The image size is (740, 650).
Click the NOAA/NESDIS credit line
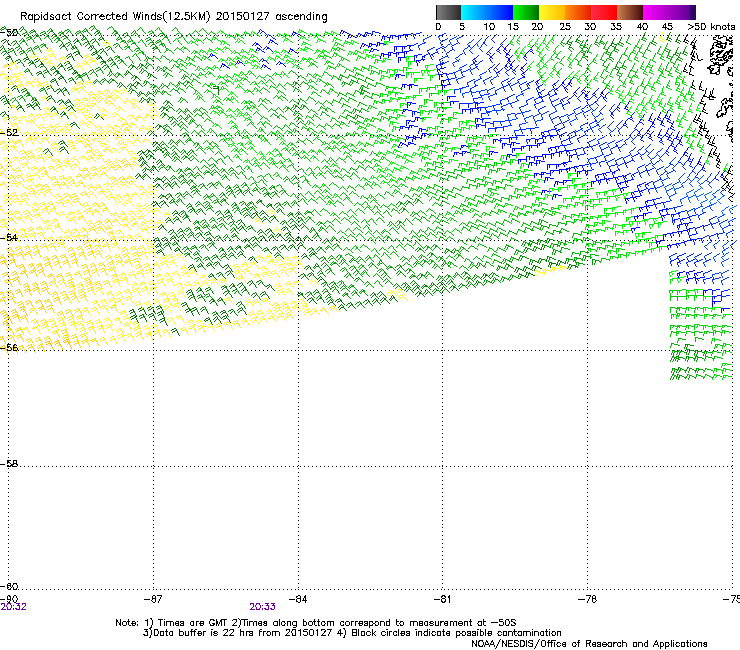coord(589,644)
